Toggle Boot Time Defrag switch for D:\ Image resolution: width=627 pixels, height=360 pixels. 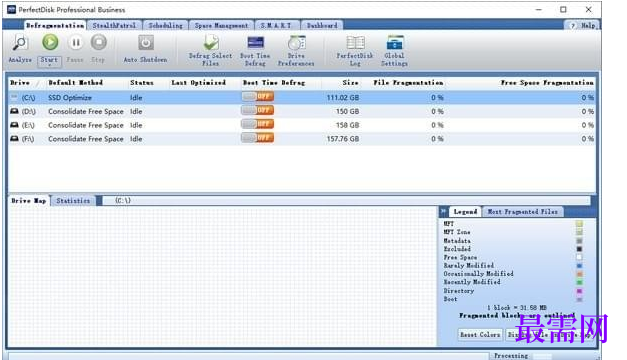(258, 110)
